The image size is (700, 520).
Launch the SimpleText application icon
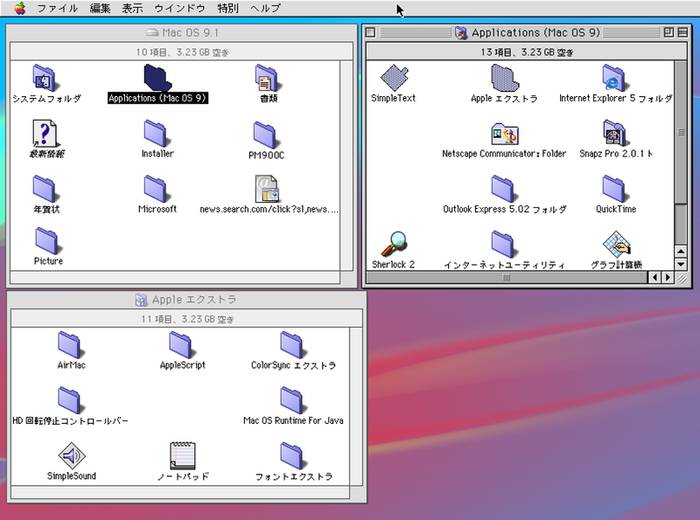click(x=394, y=78)
